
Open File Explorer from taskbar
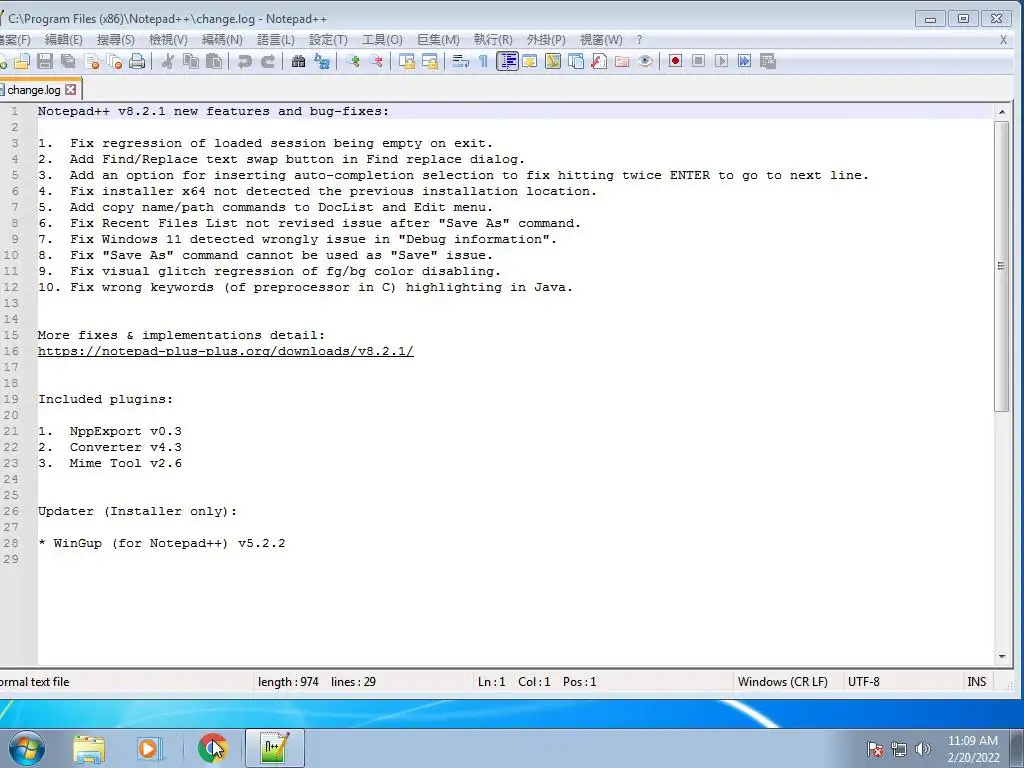[x=89, y=748]
